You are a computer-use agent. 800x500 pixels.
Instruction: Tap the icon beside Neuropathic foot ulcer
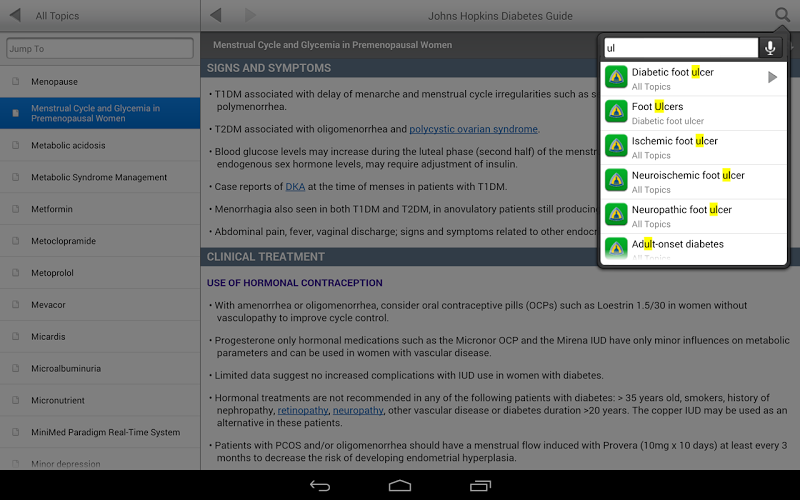pyautogui.click(x=616, y=215)
